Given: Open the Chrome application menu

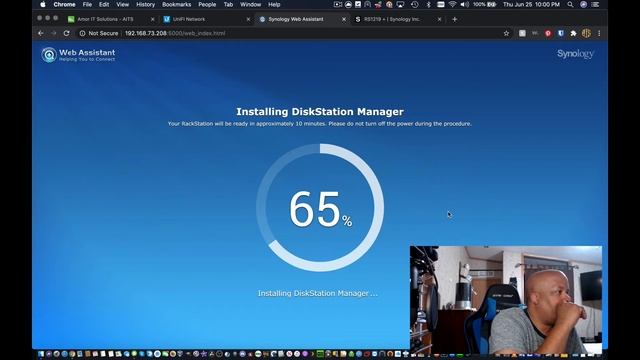Looking at the screenshot, I should [64, 4].
